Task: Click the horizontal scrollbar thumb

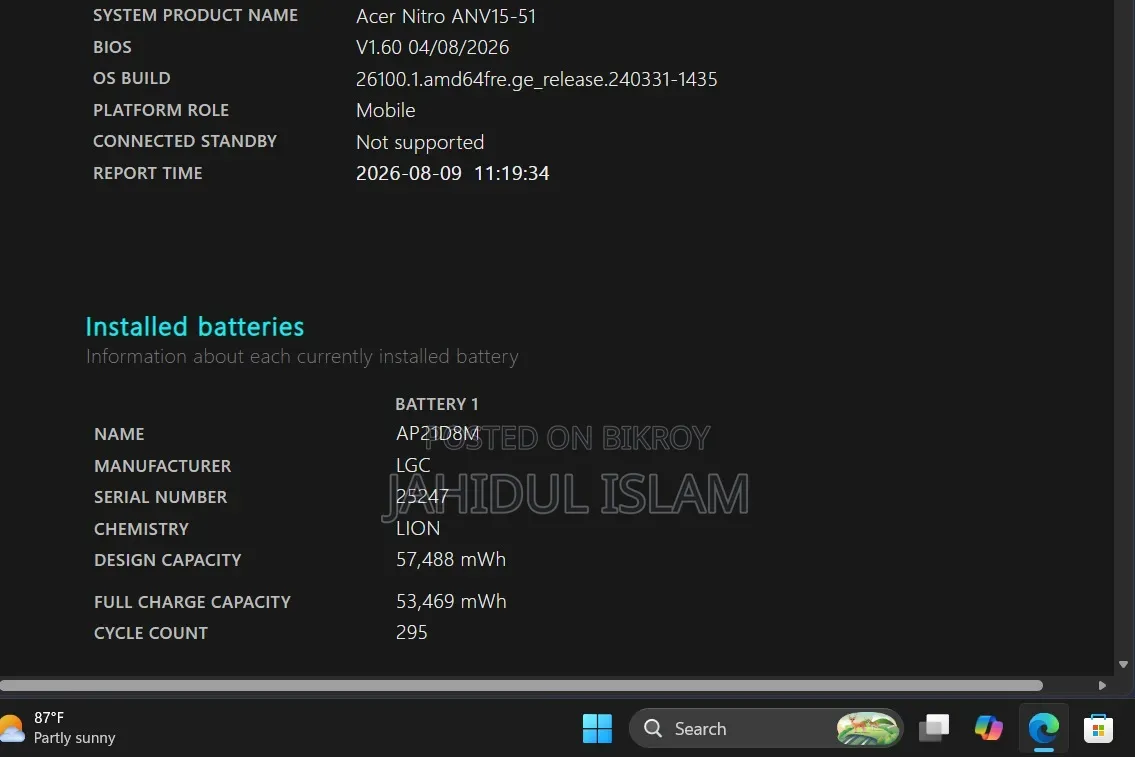Action: [x=521, y=685]
